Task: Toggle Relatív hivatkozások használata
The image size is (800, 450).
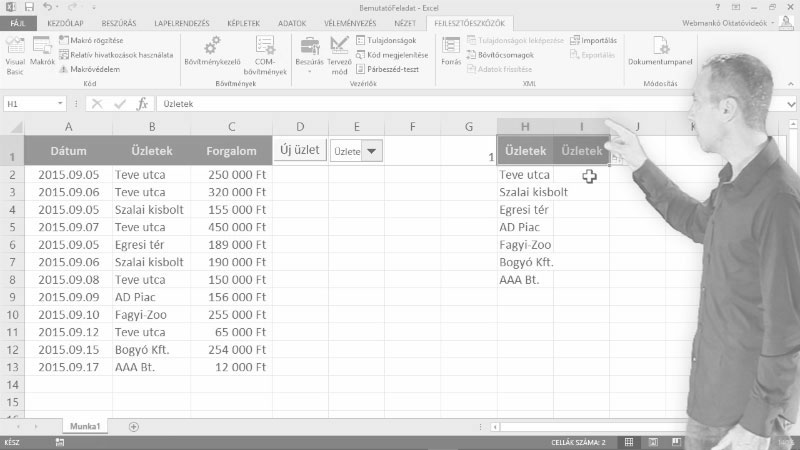Action: pos(116,55)
